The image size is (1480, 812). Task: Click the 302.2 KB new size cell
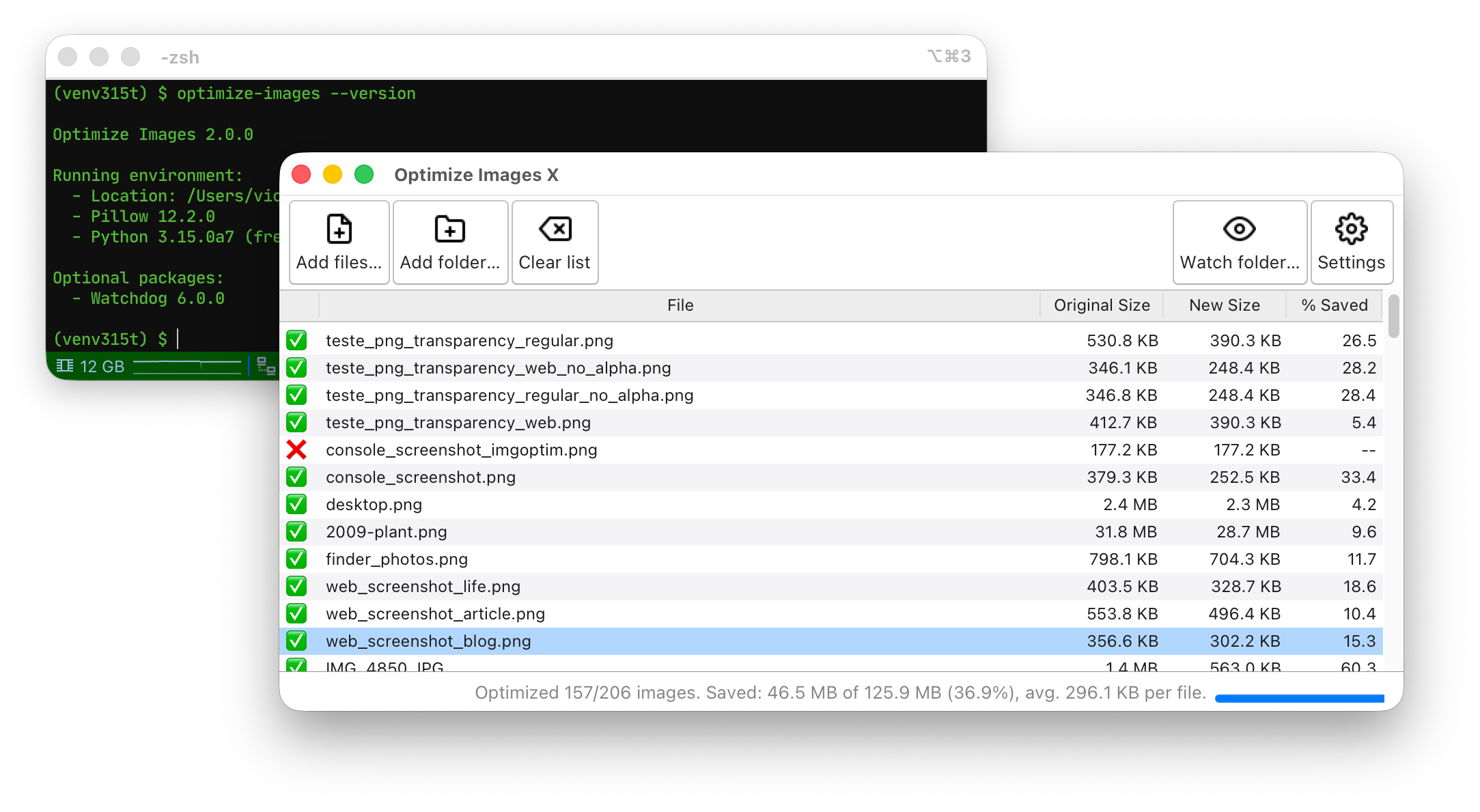point(1245,641)
